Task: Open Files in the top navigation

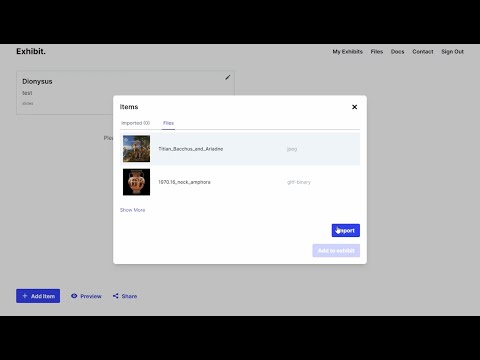Action: (x=377, y=52)
